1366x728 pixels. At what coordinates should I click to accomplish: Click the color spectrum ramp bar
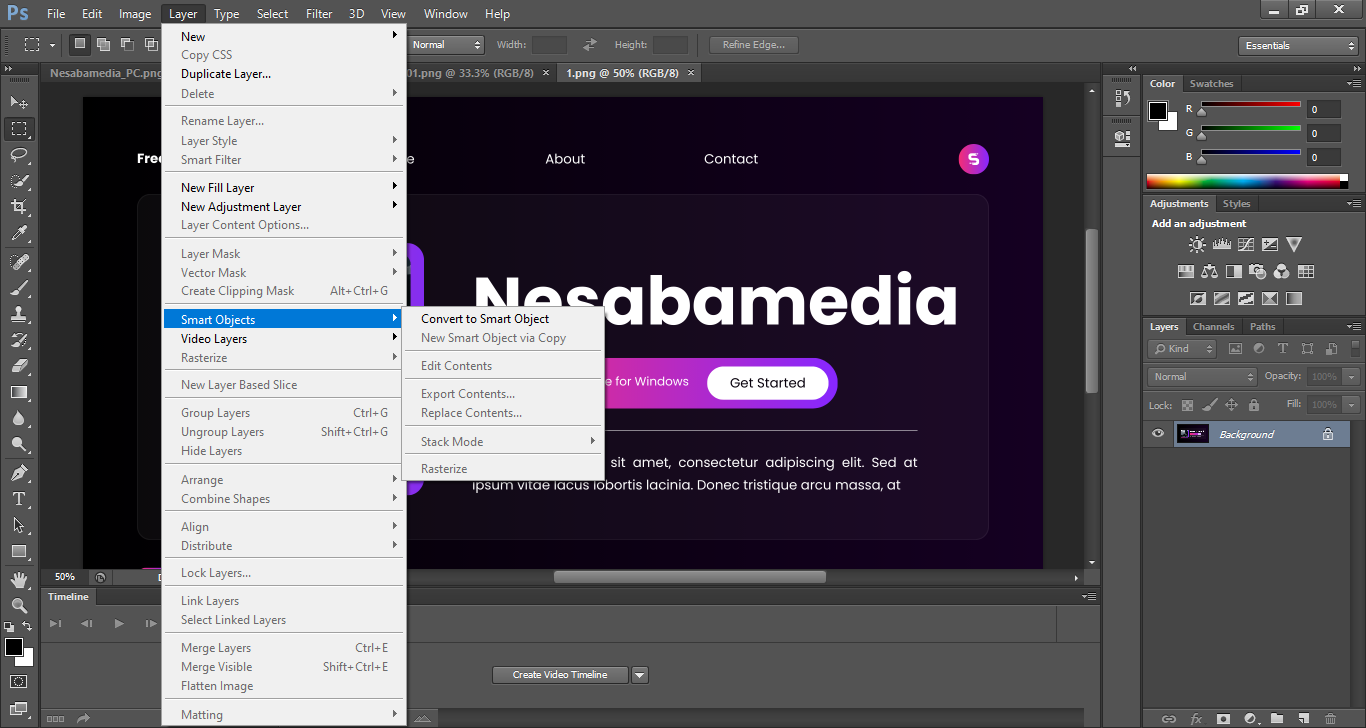tap(1247, 182)
